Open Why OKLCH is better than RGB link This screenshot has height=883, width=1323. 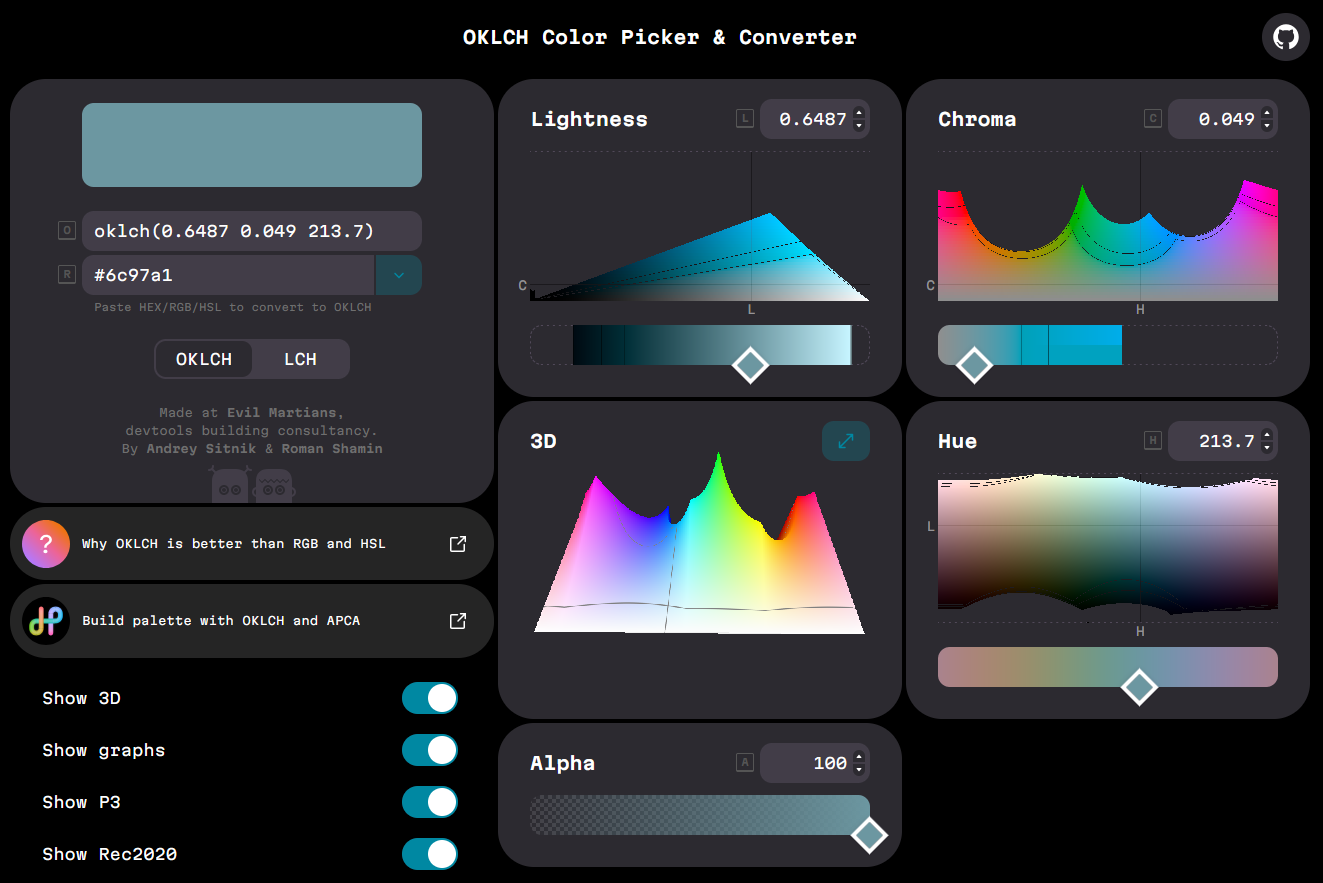tap(233, 544)
